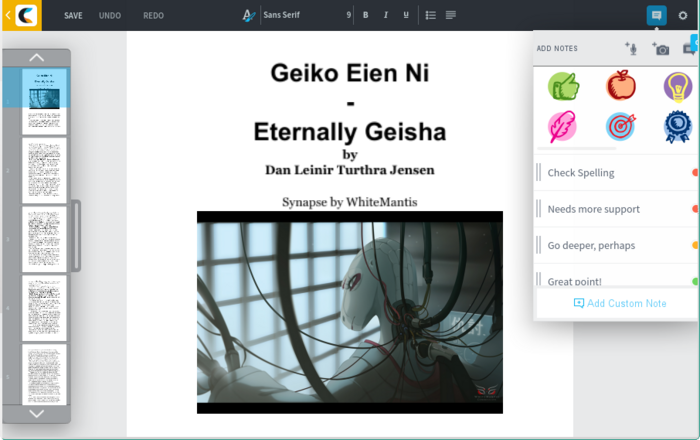Open the settings gear
700x440 pixels.
(x=683, y=16)
